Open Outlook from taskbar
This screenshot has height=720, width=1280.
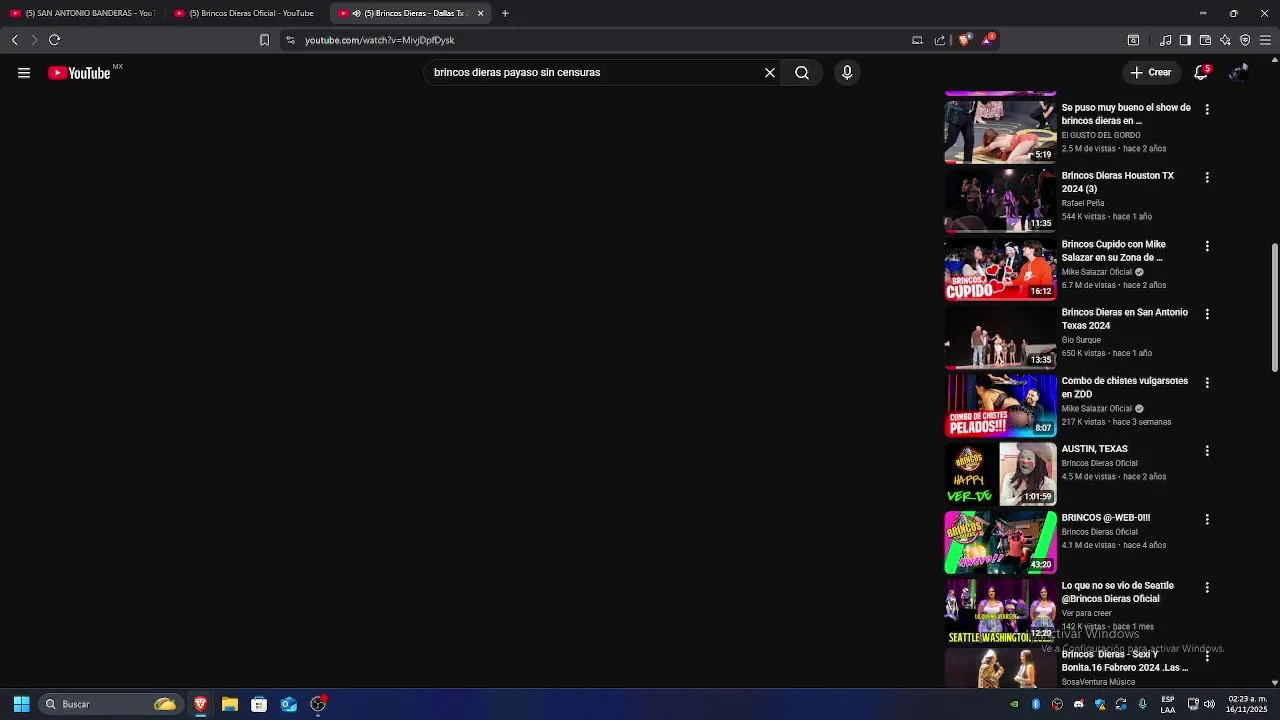pyautogui.click(x=288, y=704)
